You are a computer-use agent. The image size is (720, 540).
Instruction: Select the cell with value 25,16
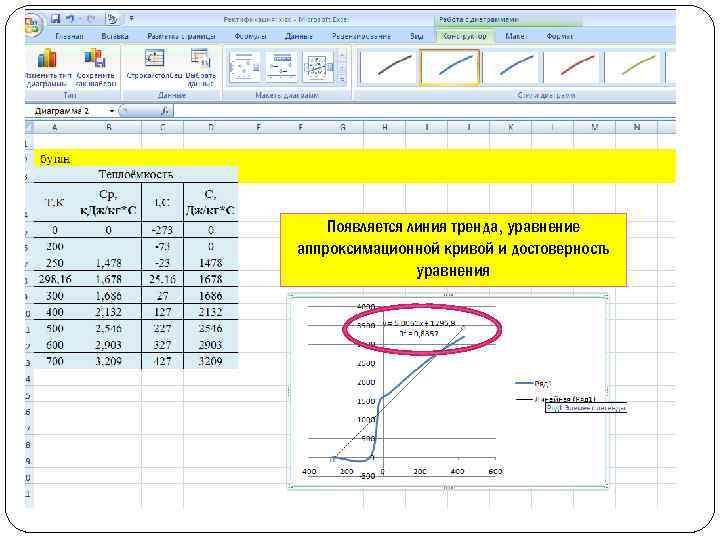[x=162, y=279]
